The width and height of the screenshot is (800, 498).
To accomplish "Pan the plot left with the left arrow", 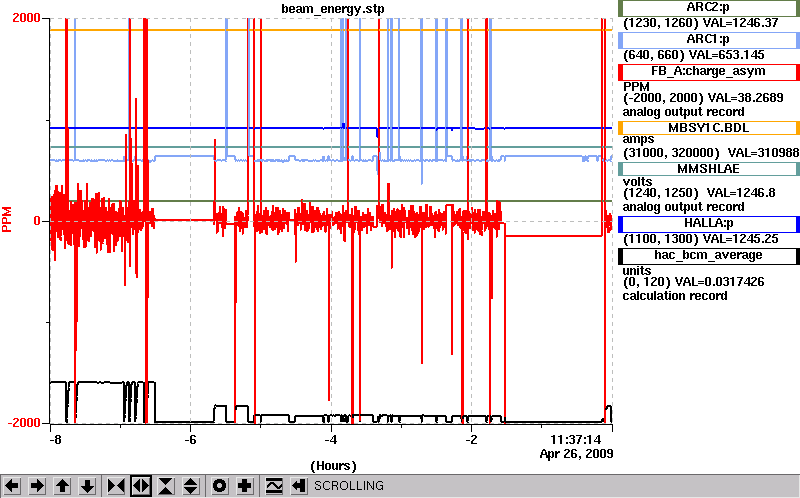I will click(x=12, y=486).
